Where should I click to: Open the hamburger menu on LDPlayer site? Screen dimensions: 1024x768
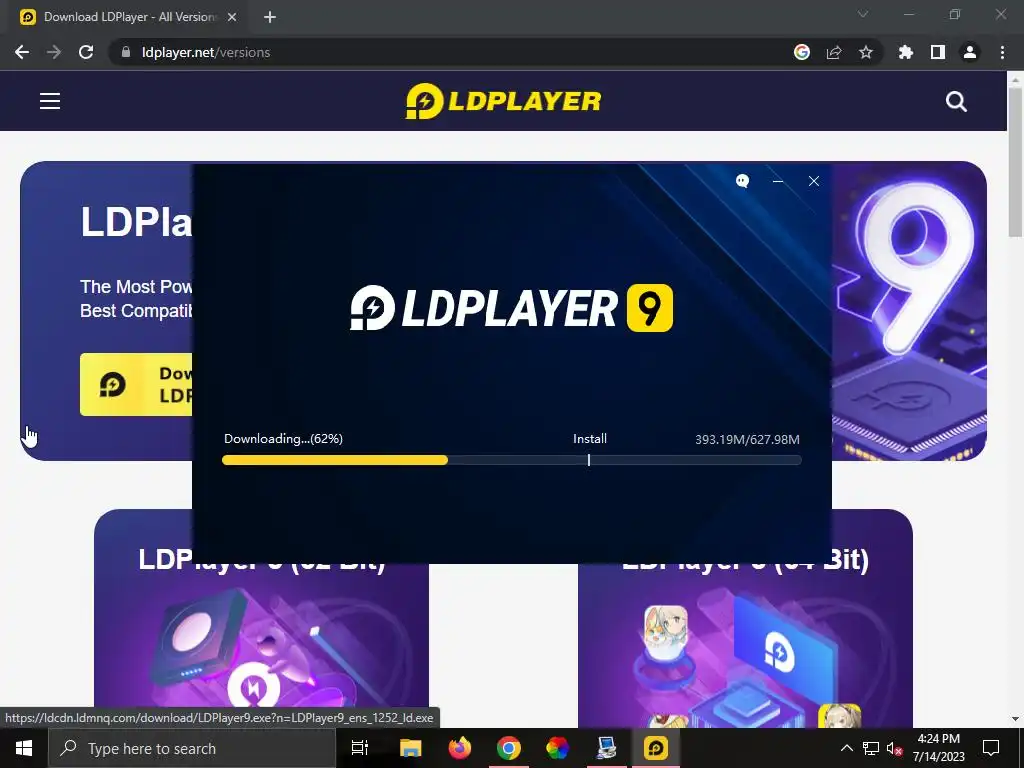pyautogui.click(x=50, y=101)
